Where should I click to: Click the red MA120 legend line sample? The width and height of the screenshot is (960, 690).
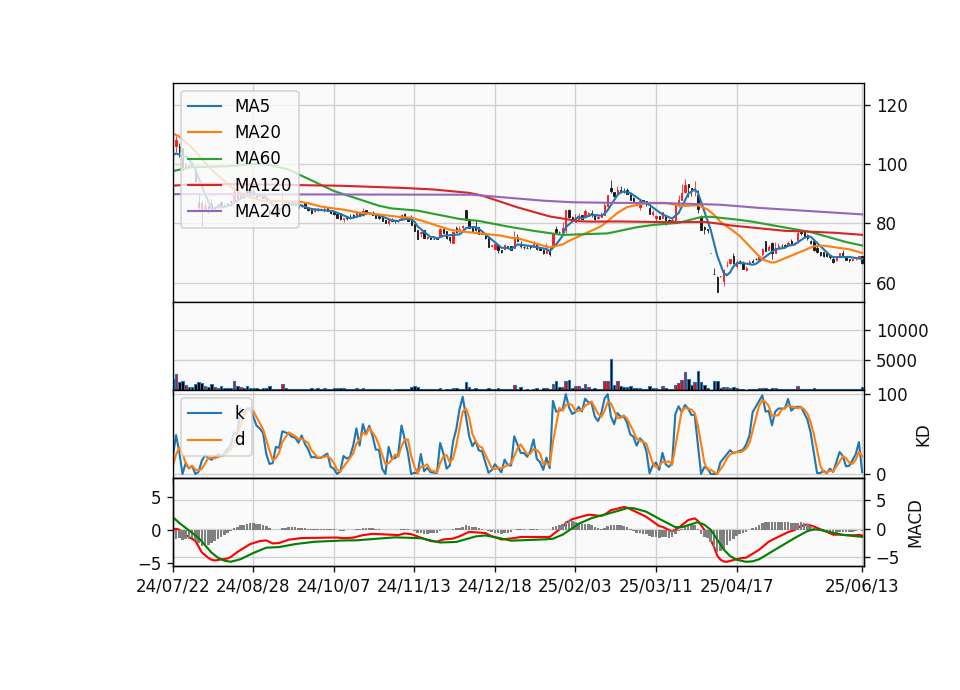pos(204,185)
